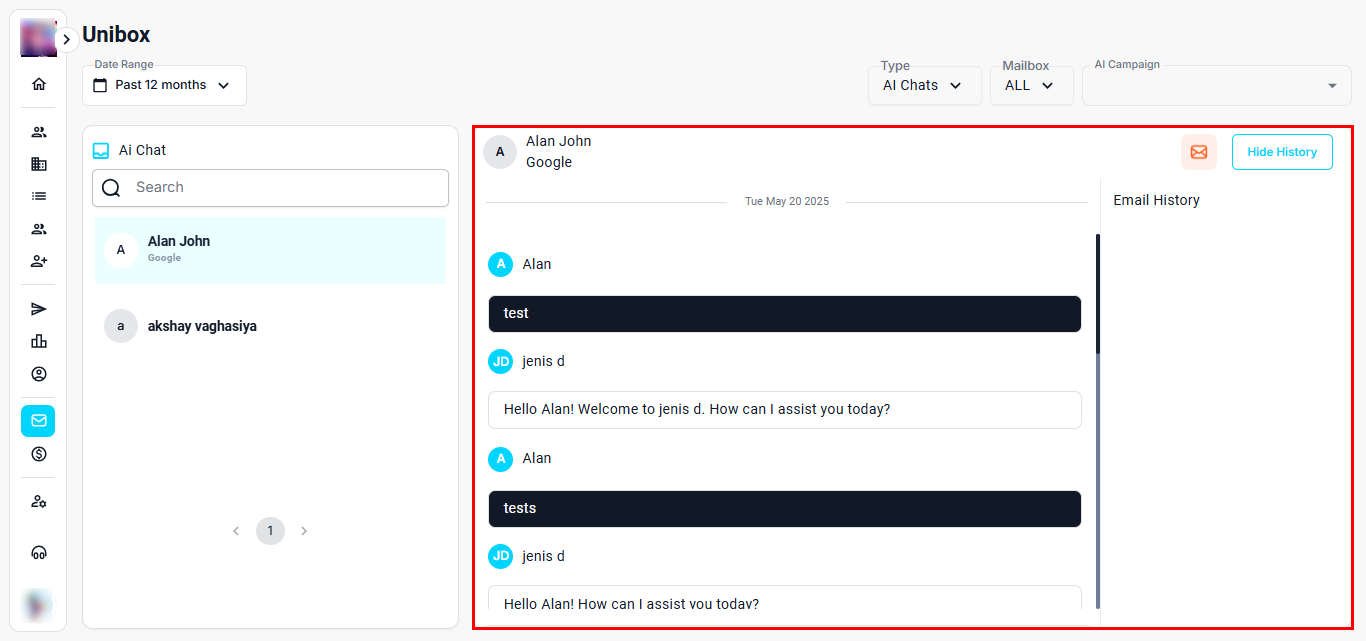1366x641 pixels.
Task: Expand the sidebar with the arrow chevron
Action: 66,39
